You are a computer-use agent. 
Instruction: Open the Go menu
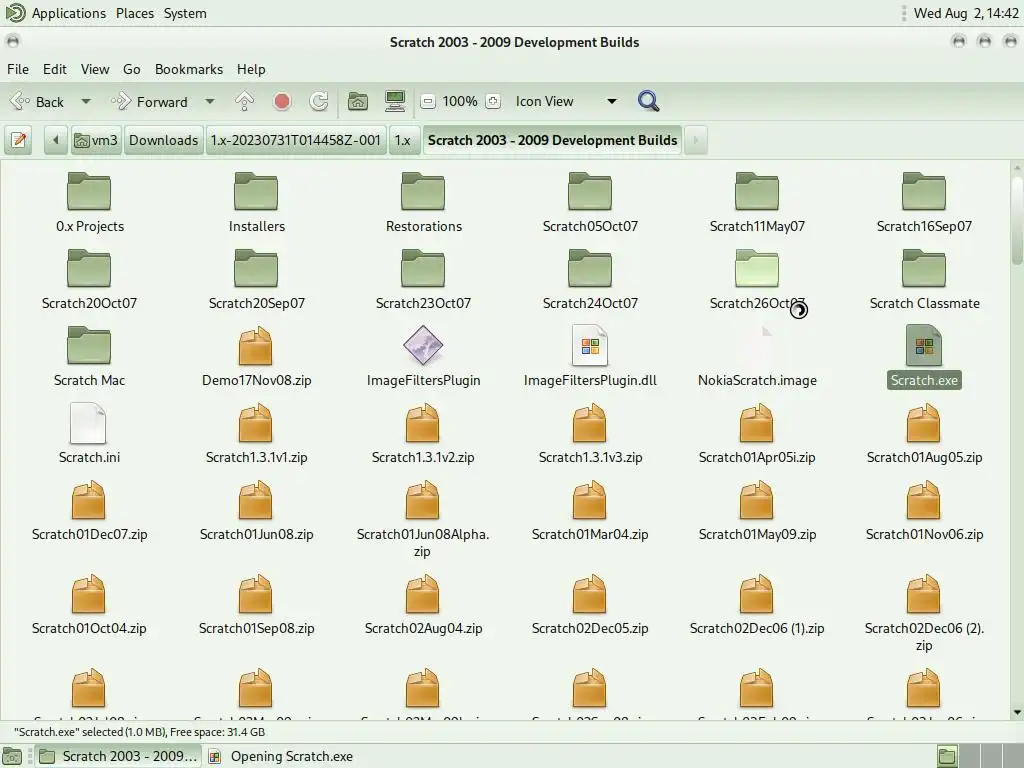(131, 69)
